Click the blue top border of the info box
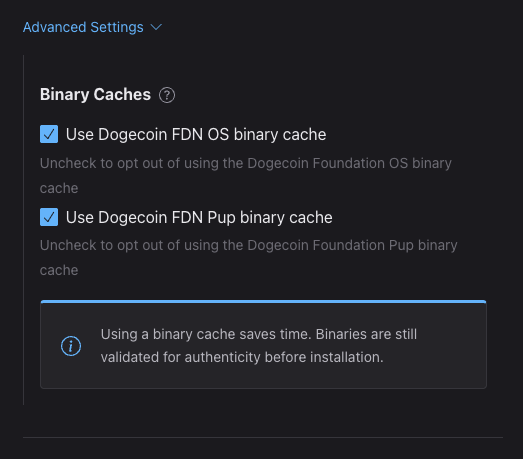 point(263,302)
